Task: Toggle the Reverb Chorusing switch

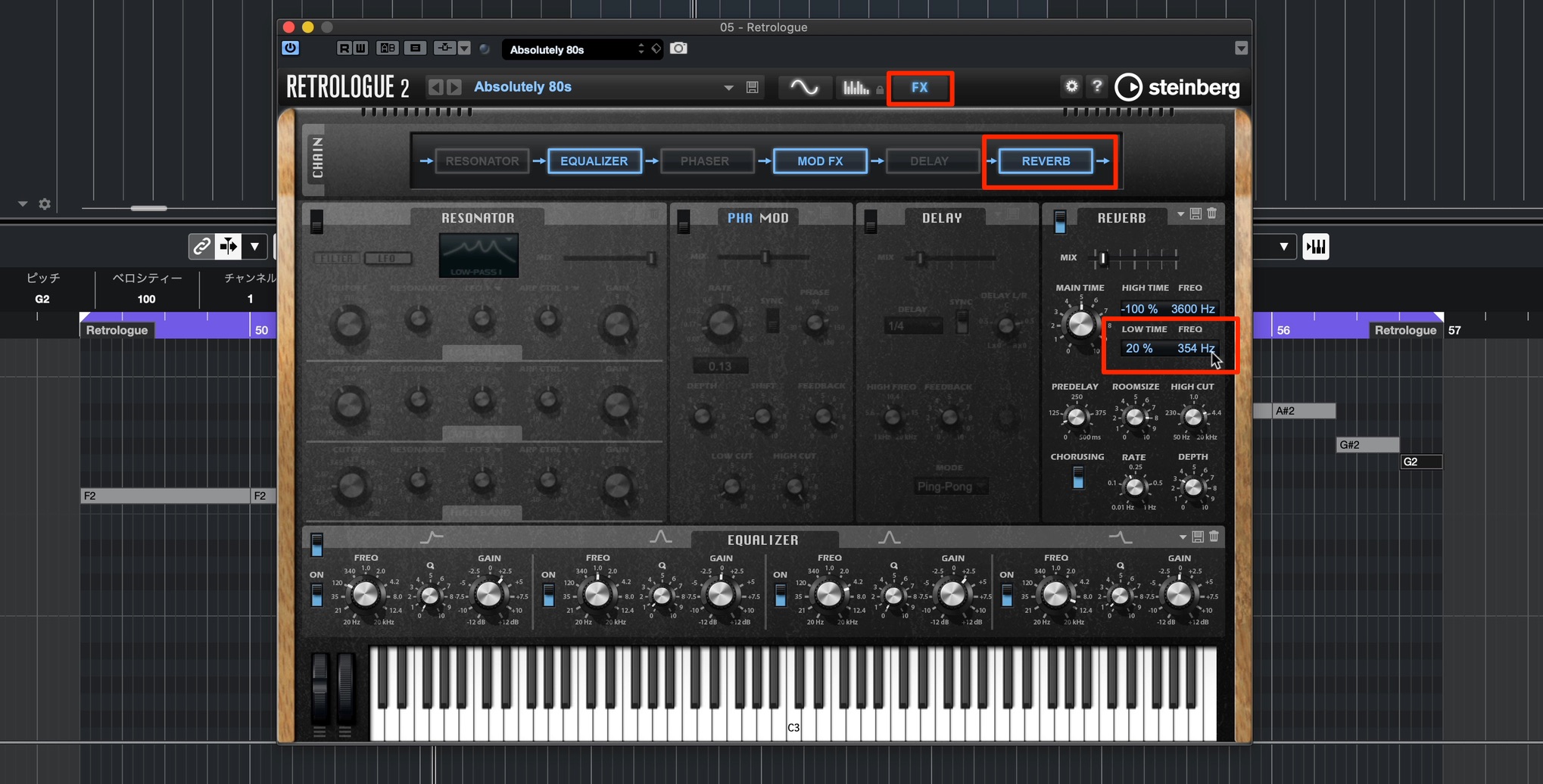Action: click(x=1078, y=478)
